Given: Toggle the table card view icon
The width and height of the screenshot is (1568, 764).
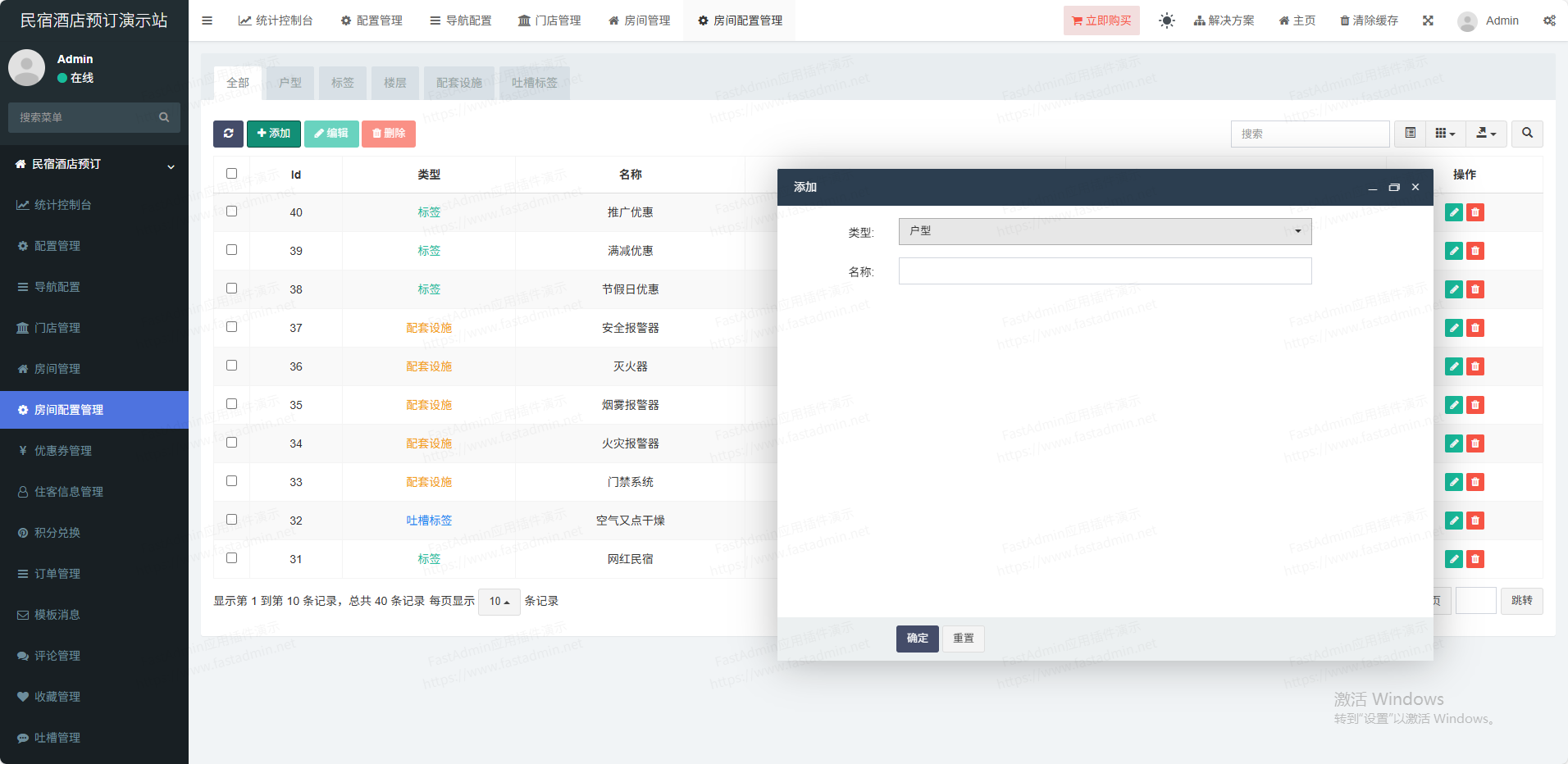Looking at the screenshot, I should pyautogui.click(x=1410, y=134).
